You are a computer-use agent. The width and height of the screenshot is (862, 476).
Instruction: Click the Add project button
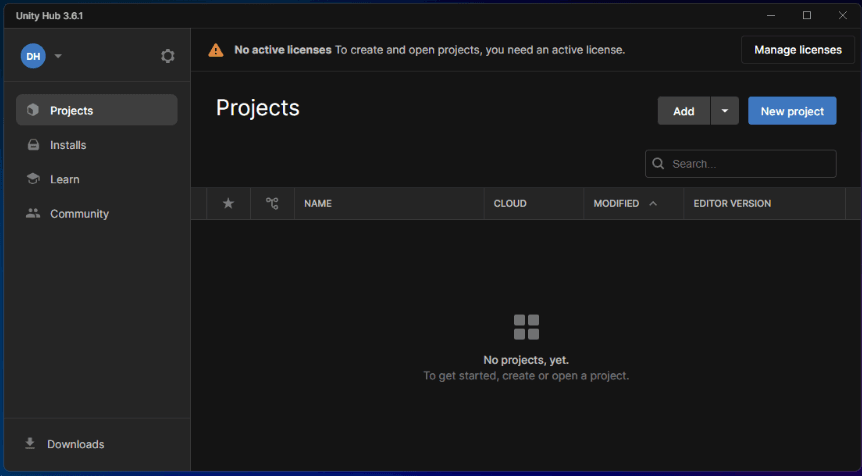(x=684, y=111)
